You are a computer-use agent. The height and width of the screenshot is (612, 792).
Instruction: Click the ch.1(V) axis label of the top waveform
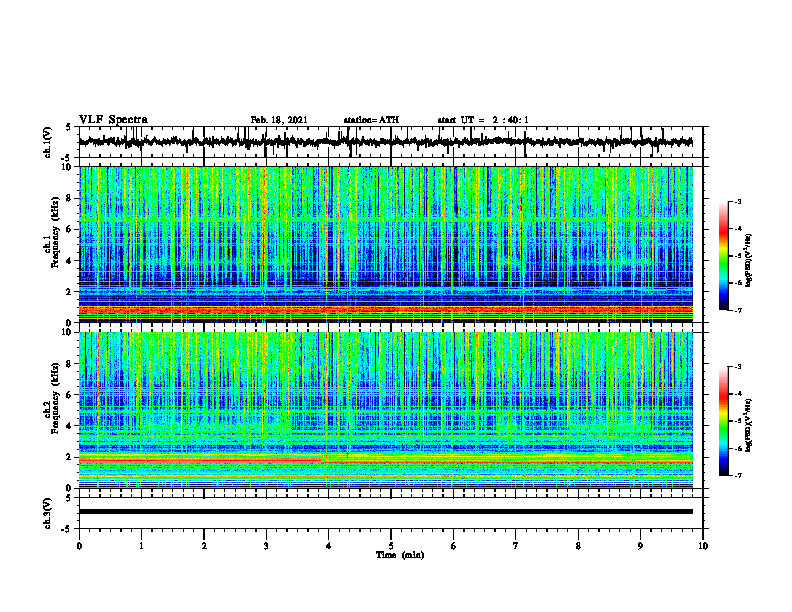48,142
